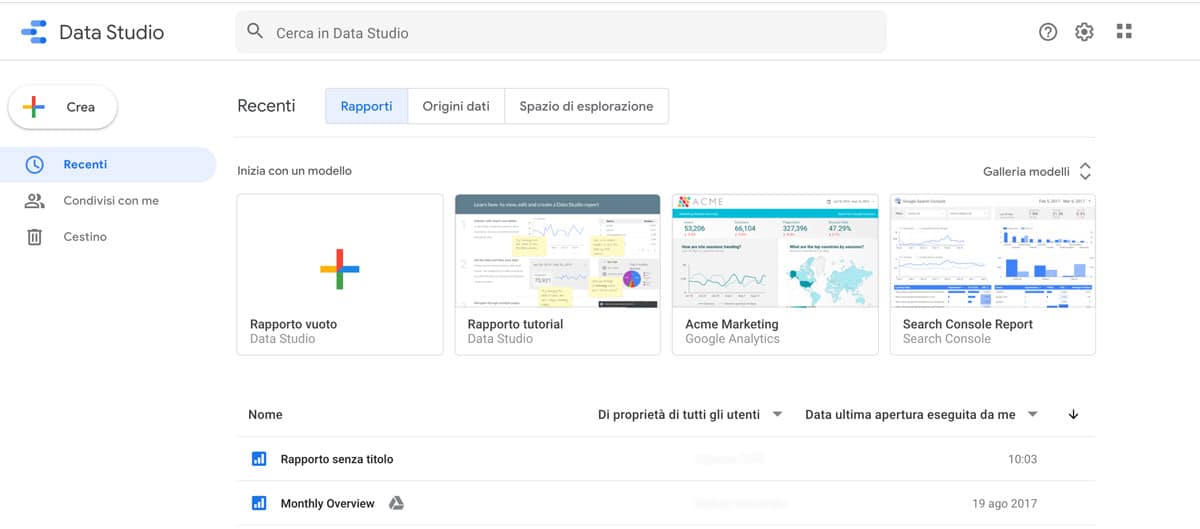Open Di proprietà di tutti gli utenti dropdown
The width and height of the screenshot is (1200, 529).
(x=690, y=414)
